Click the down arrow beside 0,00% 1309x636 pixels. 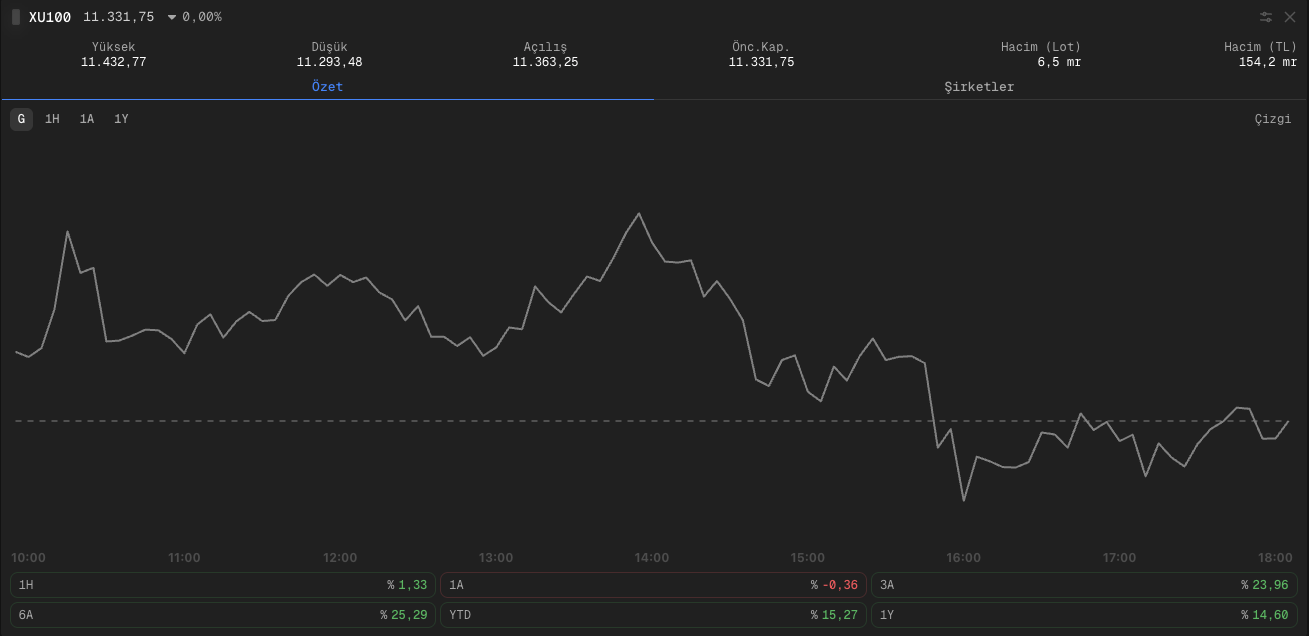click(172, 17)
